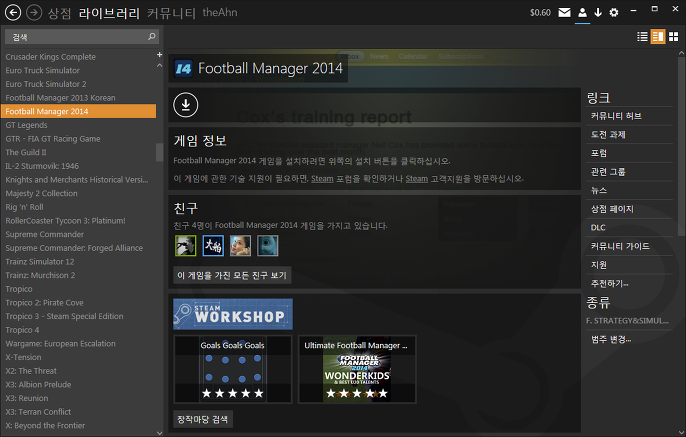Viewport: 686px width, 437px height.
Task: Switch to detail view icon
Action: [x=658, y=37]
